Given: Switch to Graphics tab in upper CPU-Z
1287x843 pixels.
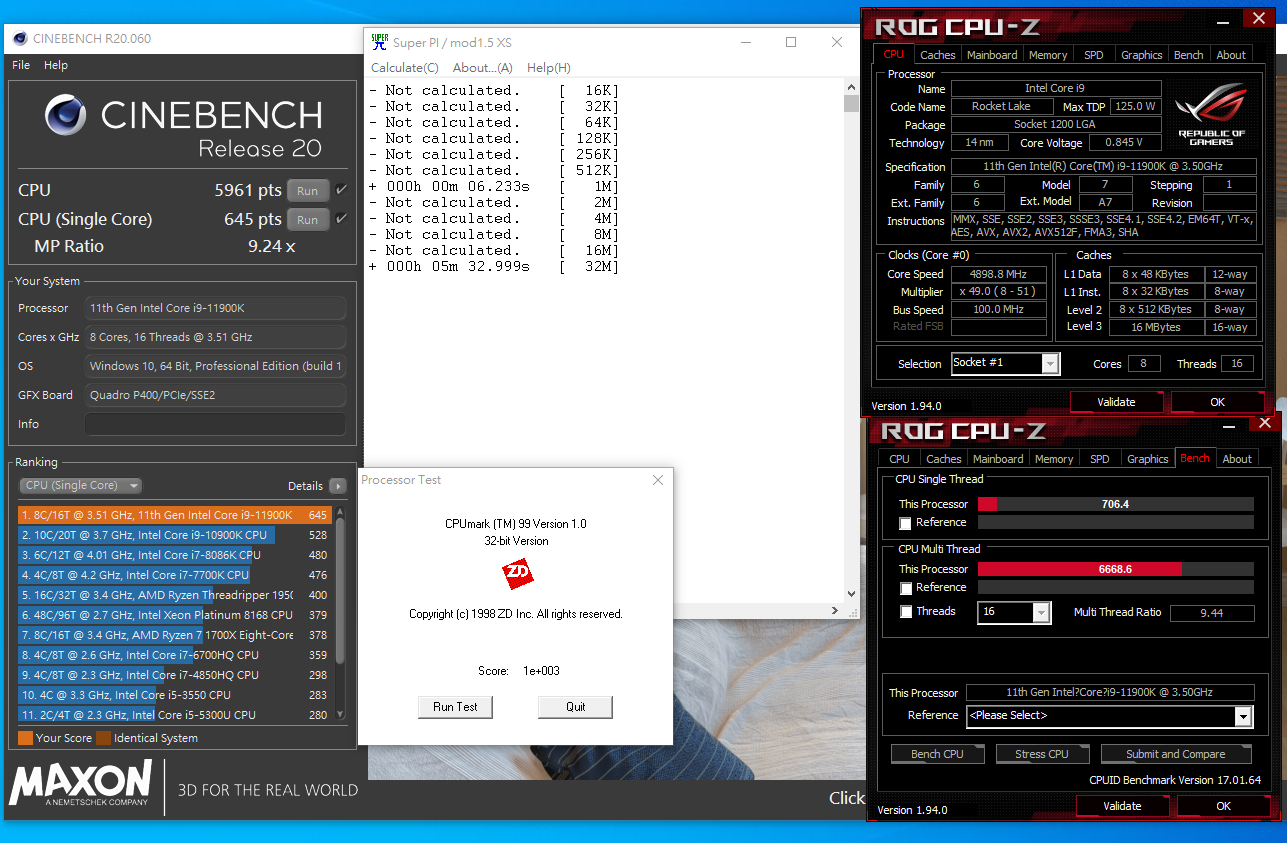Looking at the screenshot, I should click(x=1142, y=55).
